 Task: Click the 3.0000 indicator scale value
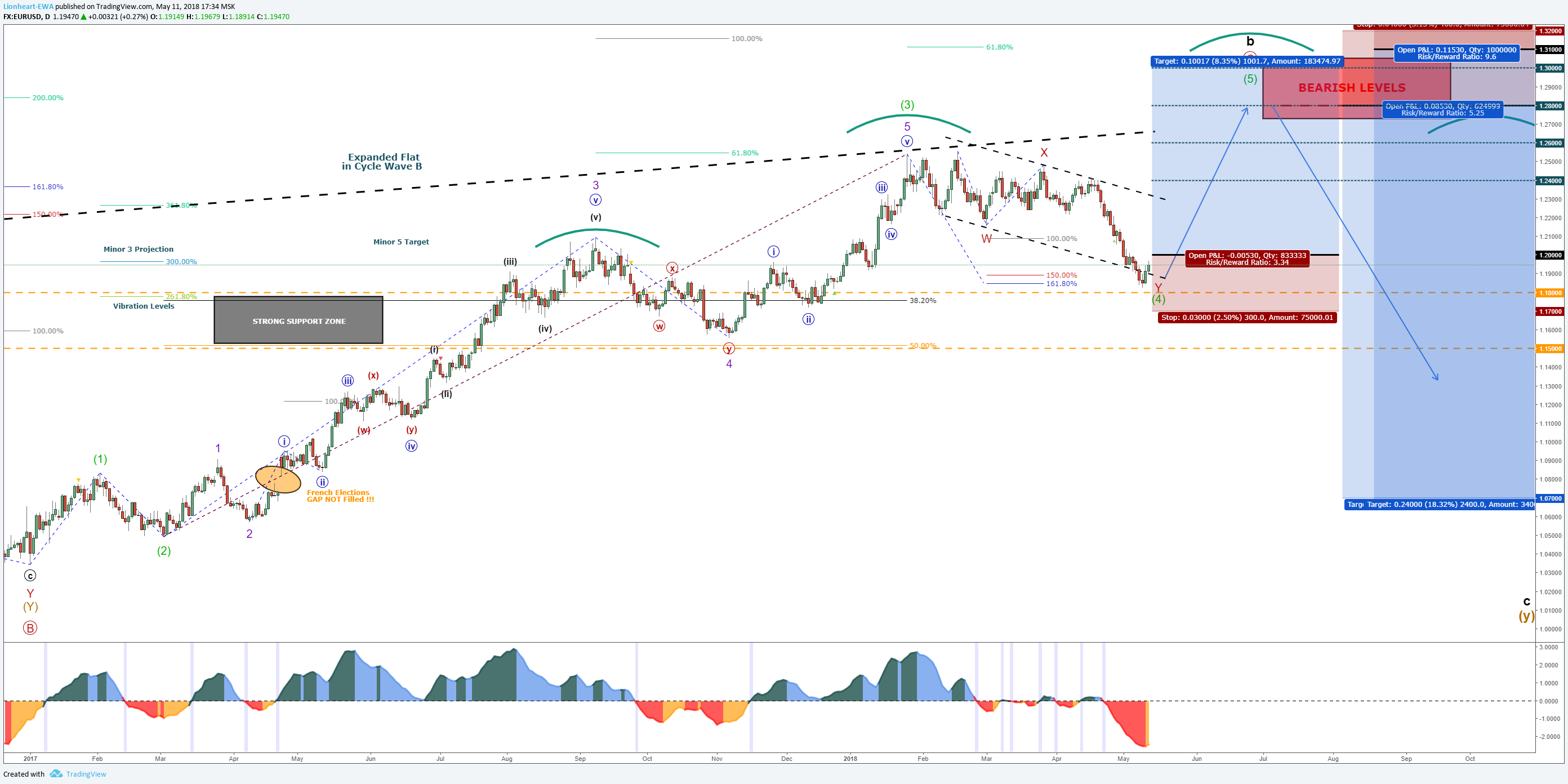click(x=1549, y=647)
